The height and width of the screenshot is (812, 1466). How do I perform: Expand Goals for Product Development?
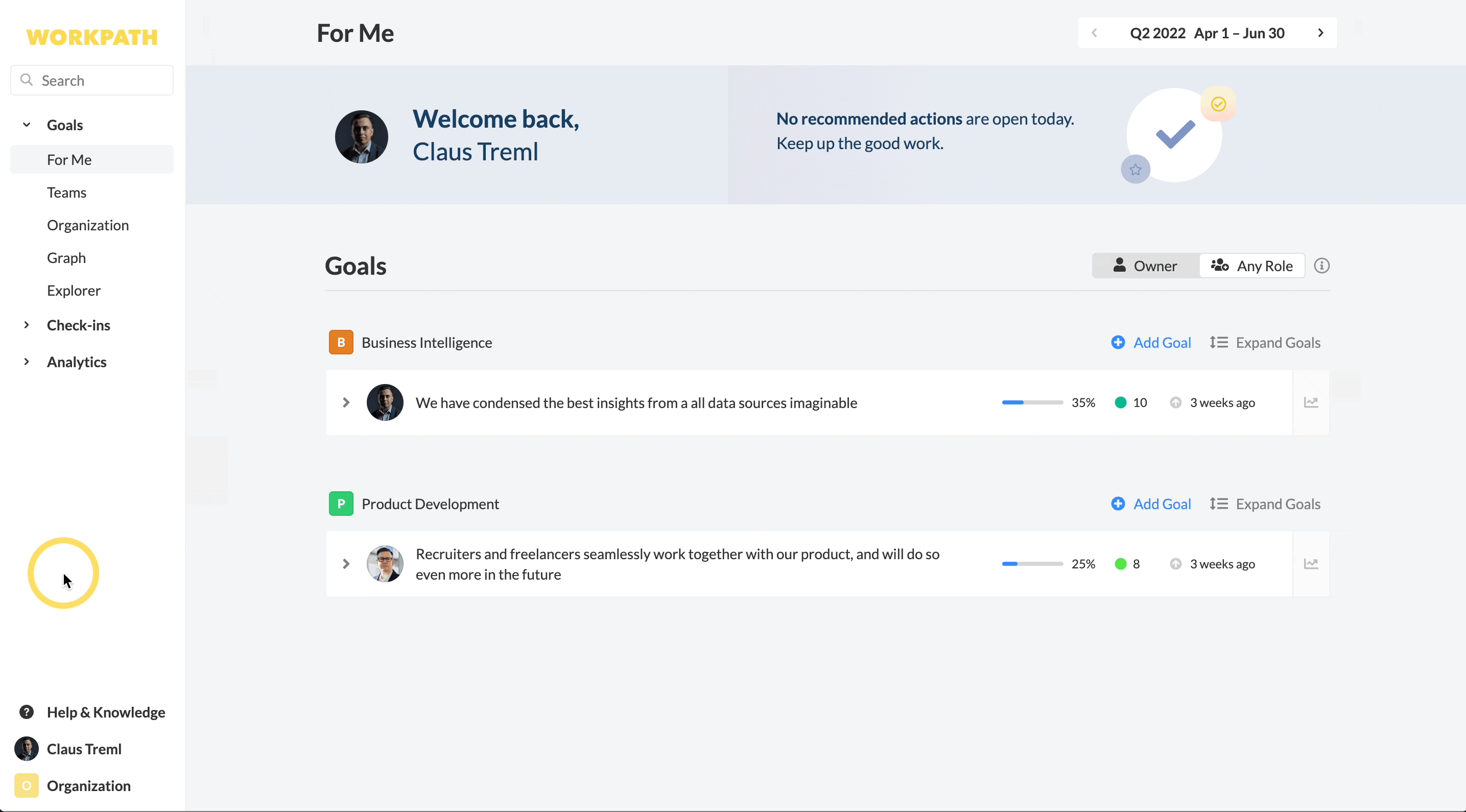(1265, 504)
